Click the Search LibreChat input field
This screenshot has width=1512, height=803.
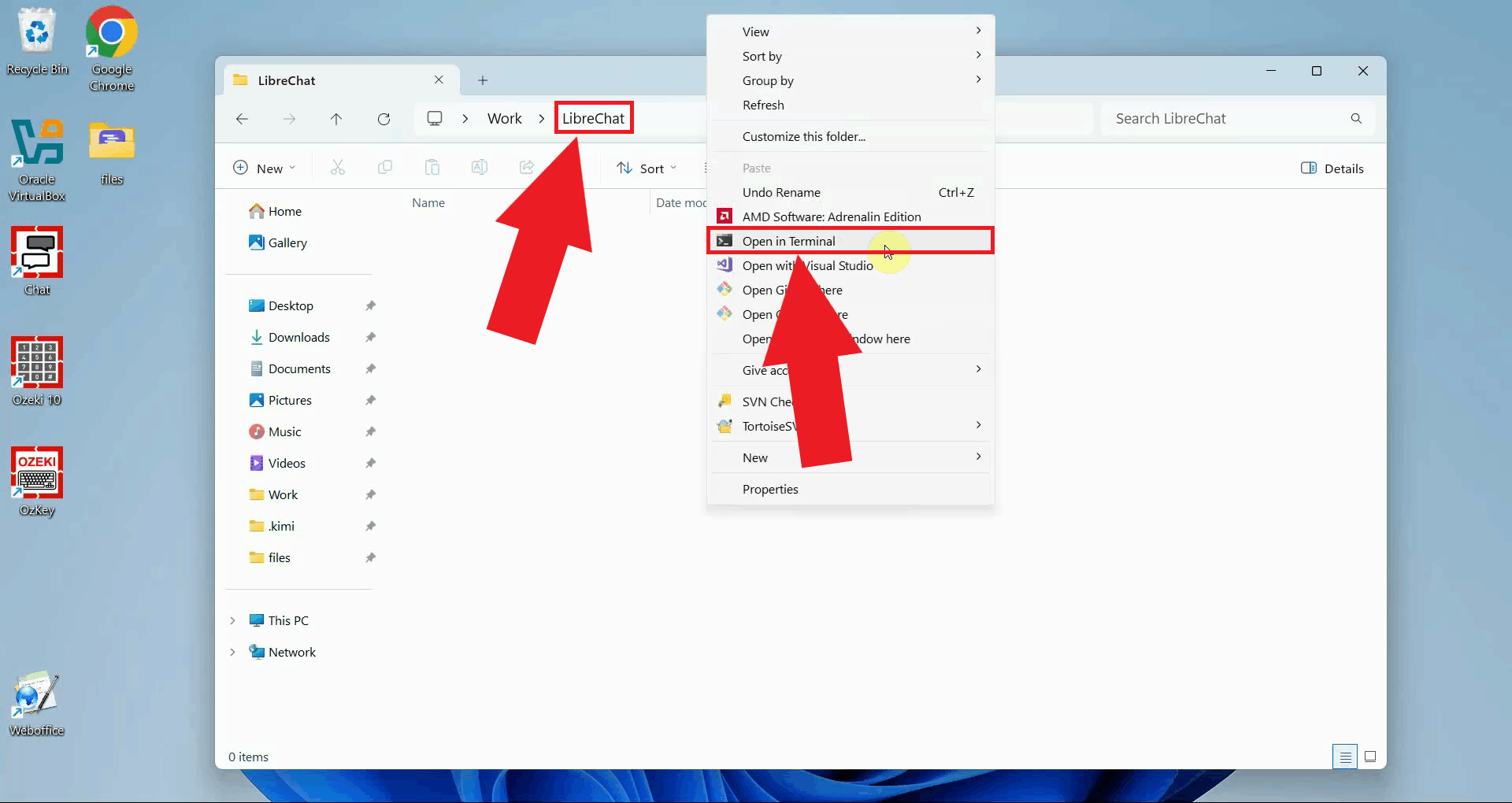coord(1225,119)
